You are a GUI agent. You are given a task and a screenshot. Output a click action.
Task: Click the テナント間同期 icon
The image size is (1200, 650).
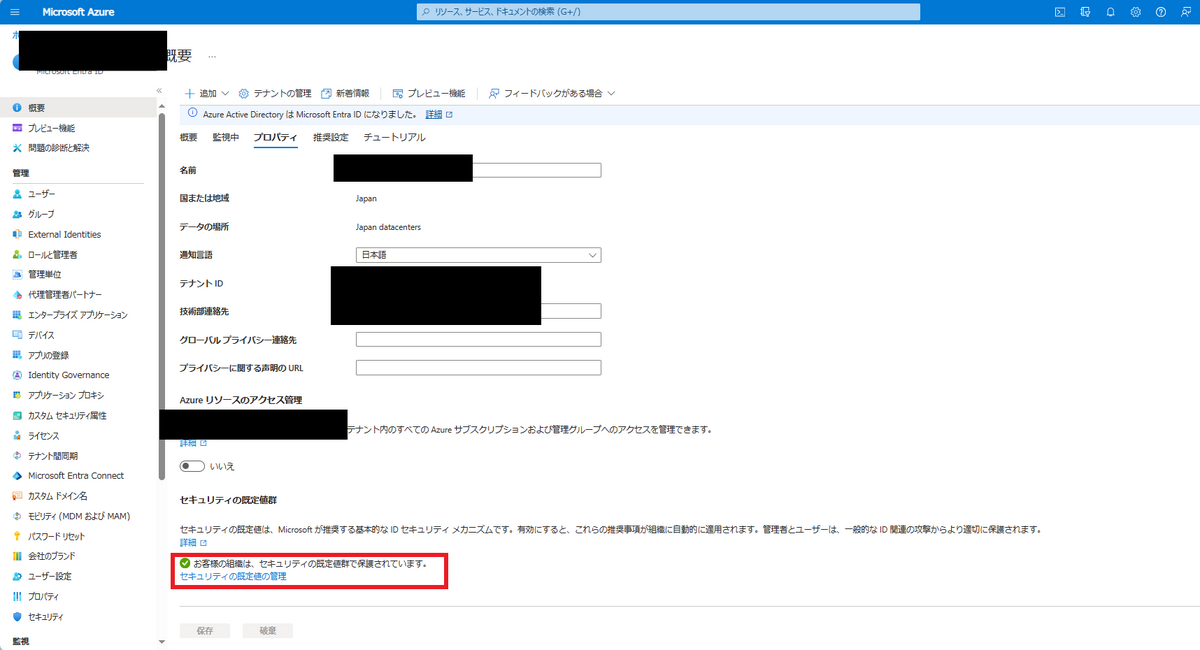(17, 455)
